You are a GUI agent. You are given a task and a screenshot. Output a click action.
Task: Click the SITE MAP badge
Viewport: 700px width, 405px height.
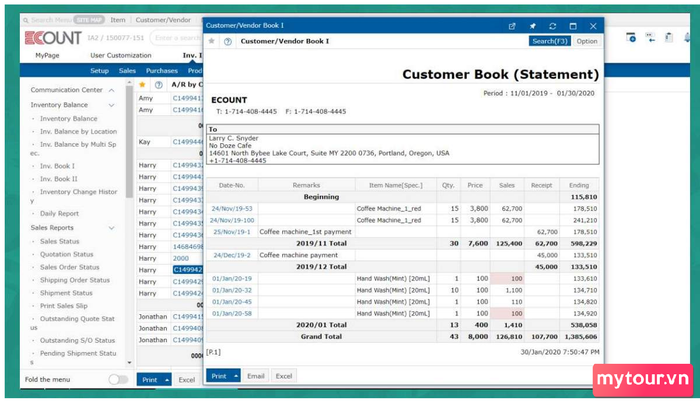89,20
